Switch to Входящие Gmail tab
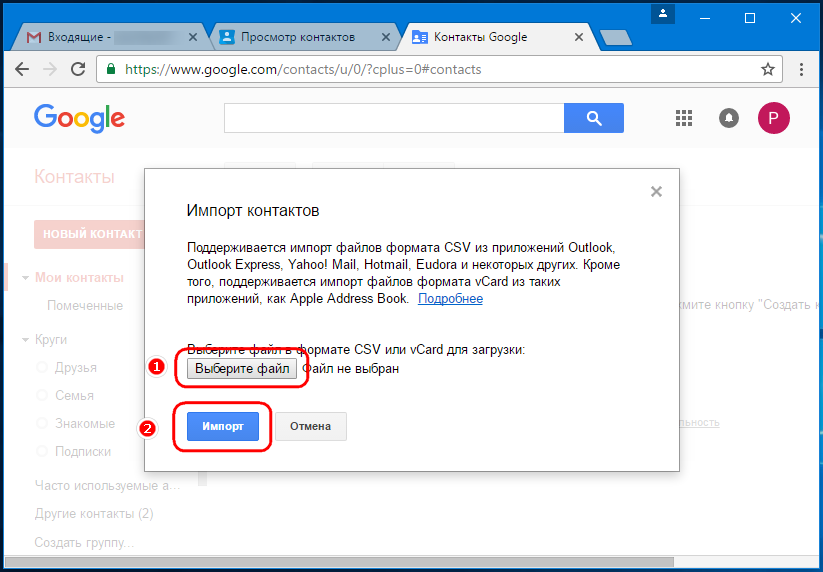This screenshot has width=823, height=572. click(x=108, y=37)
